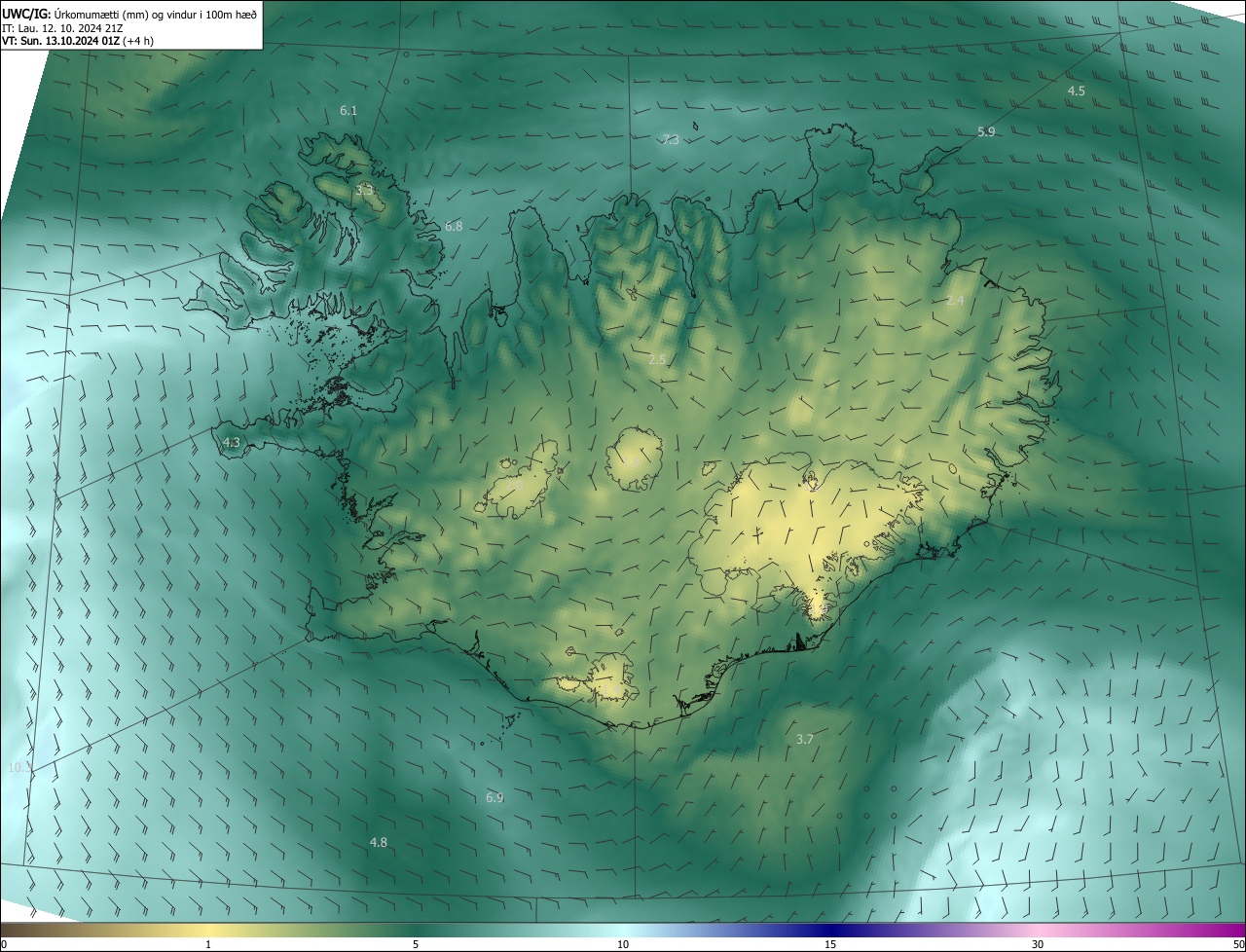Click the 3.7 value south of Iceland

point(804,740)
